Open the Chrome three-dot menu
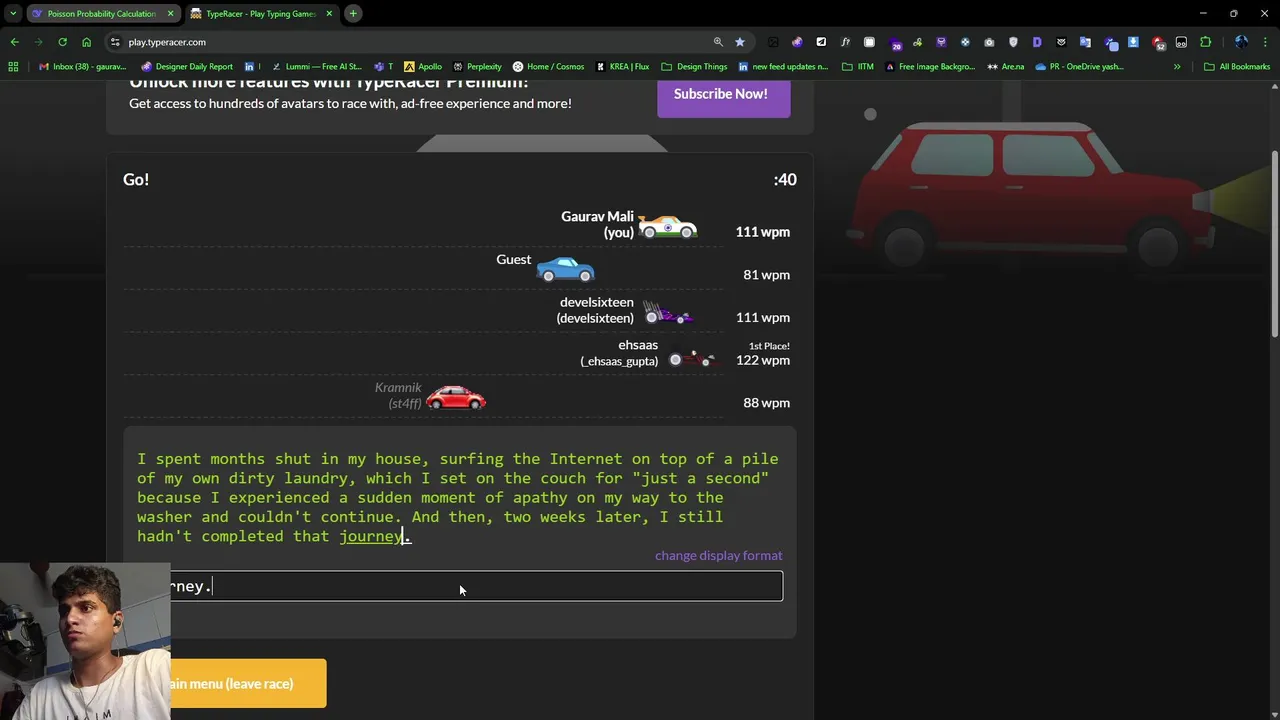This screenshot has width=1280, height=720. coord(1265,42)
